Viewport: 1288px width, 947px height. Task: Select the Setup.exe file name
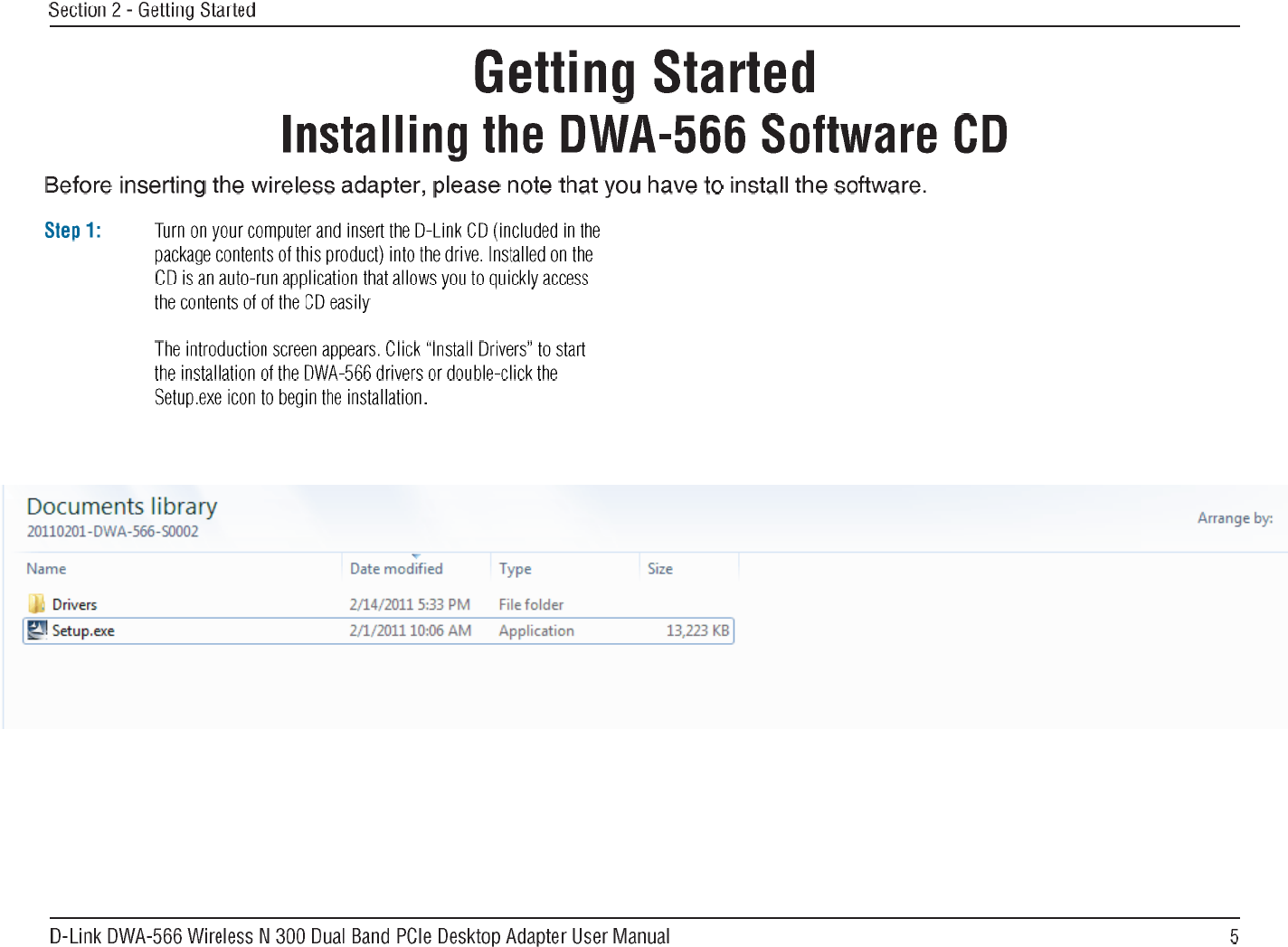click(83, 630)
